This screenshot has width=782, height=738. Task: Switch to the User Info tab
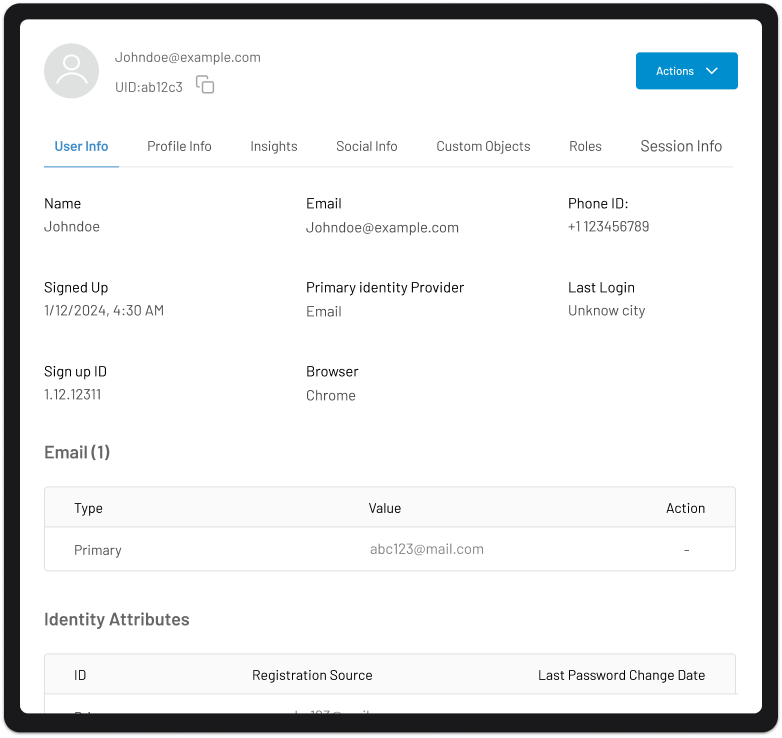81,146
